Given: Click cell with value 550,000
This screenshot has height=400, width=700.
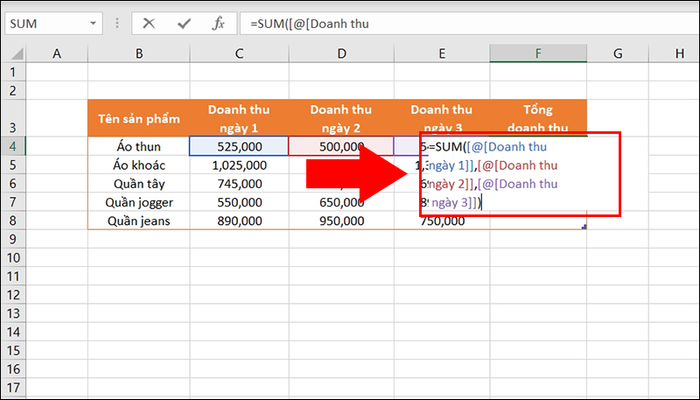Looking at the screenshot, I should point(239,202).
